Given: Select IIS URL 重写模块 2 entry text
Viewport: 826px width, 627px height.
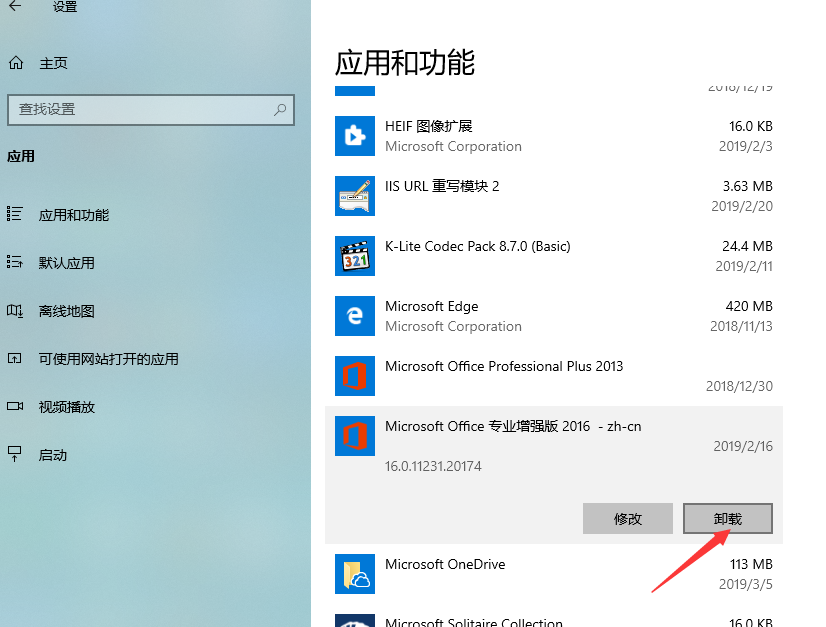Looking at the screenshot, I should (x=442, y=187).
